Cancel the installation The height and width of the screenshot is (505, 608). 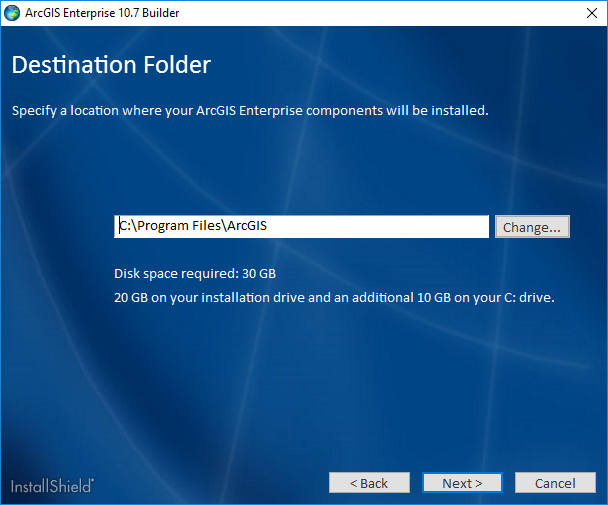[x=555, y=483]
